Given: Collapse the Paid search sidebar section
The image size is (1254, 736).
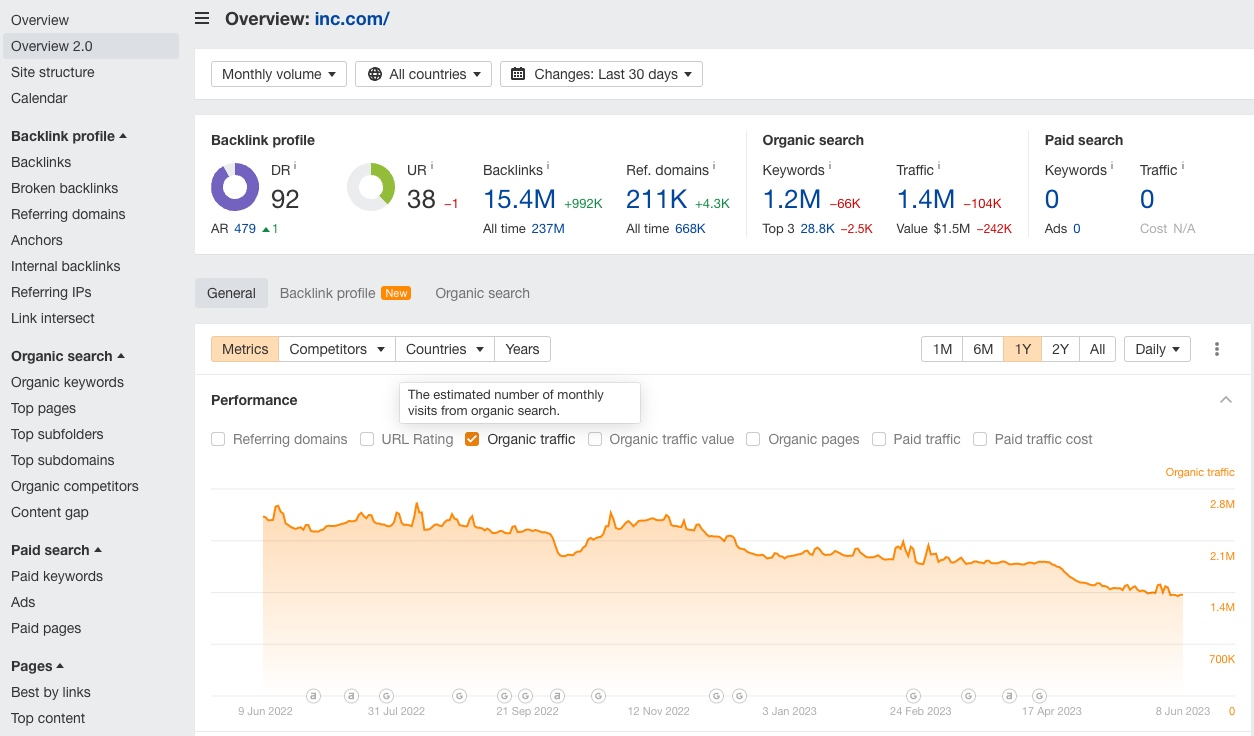Looking at the screenshot, I should tap(57, 550).
